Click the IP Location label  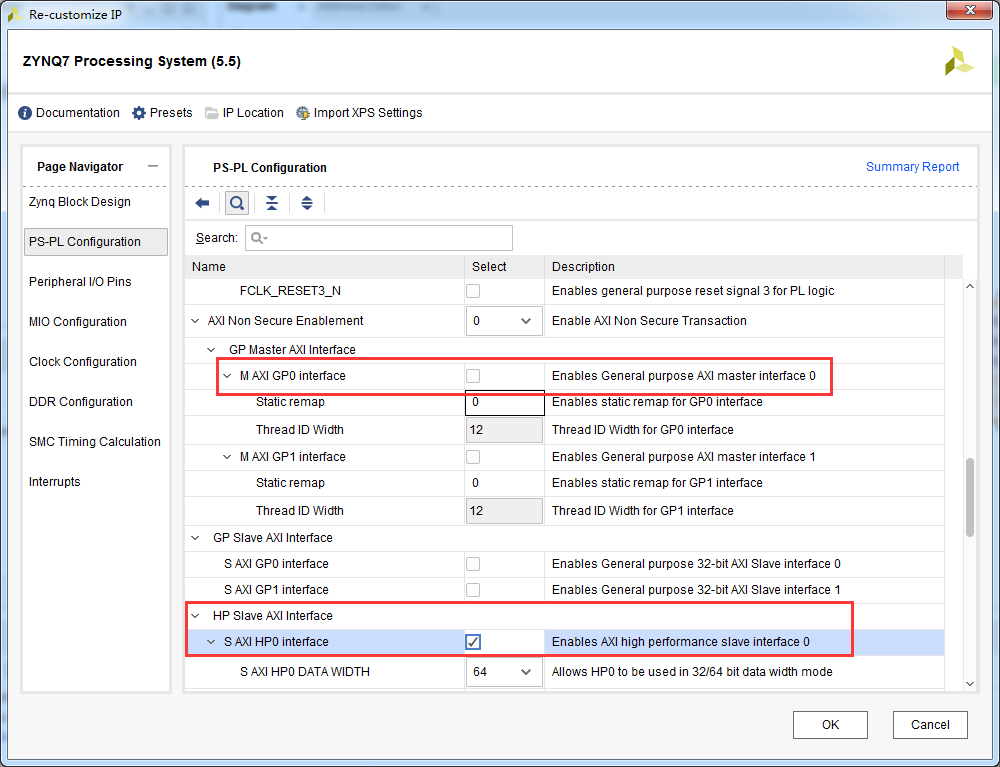click(x=253, y=113)
